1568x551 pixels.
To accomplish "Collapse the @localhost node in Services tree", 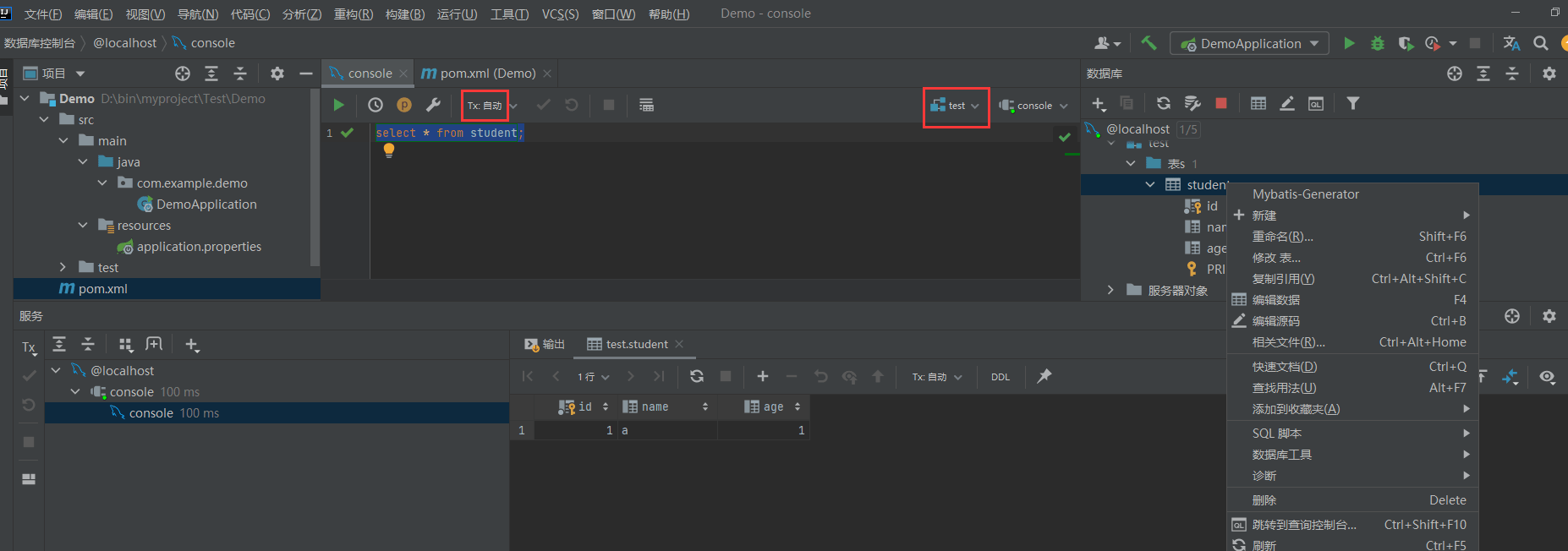I will point(56,370).
